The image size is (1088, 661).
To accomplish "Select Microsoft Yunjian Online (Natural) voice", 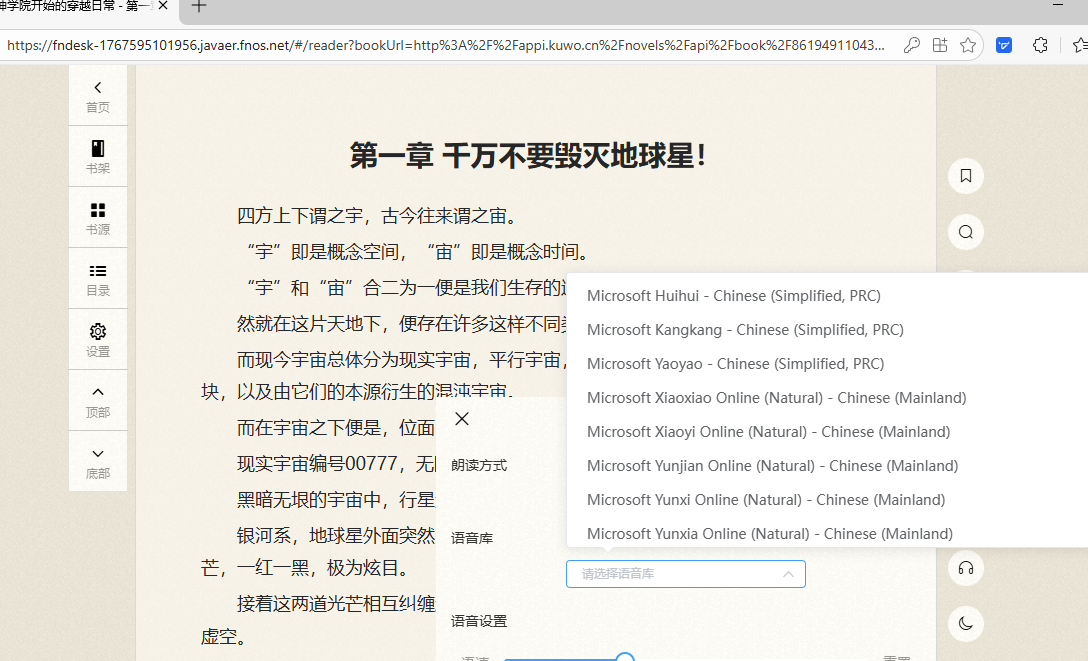I will coord(827,466).
